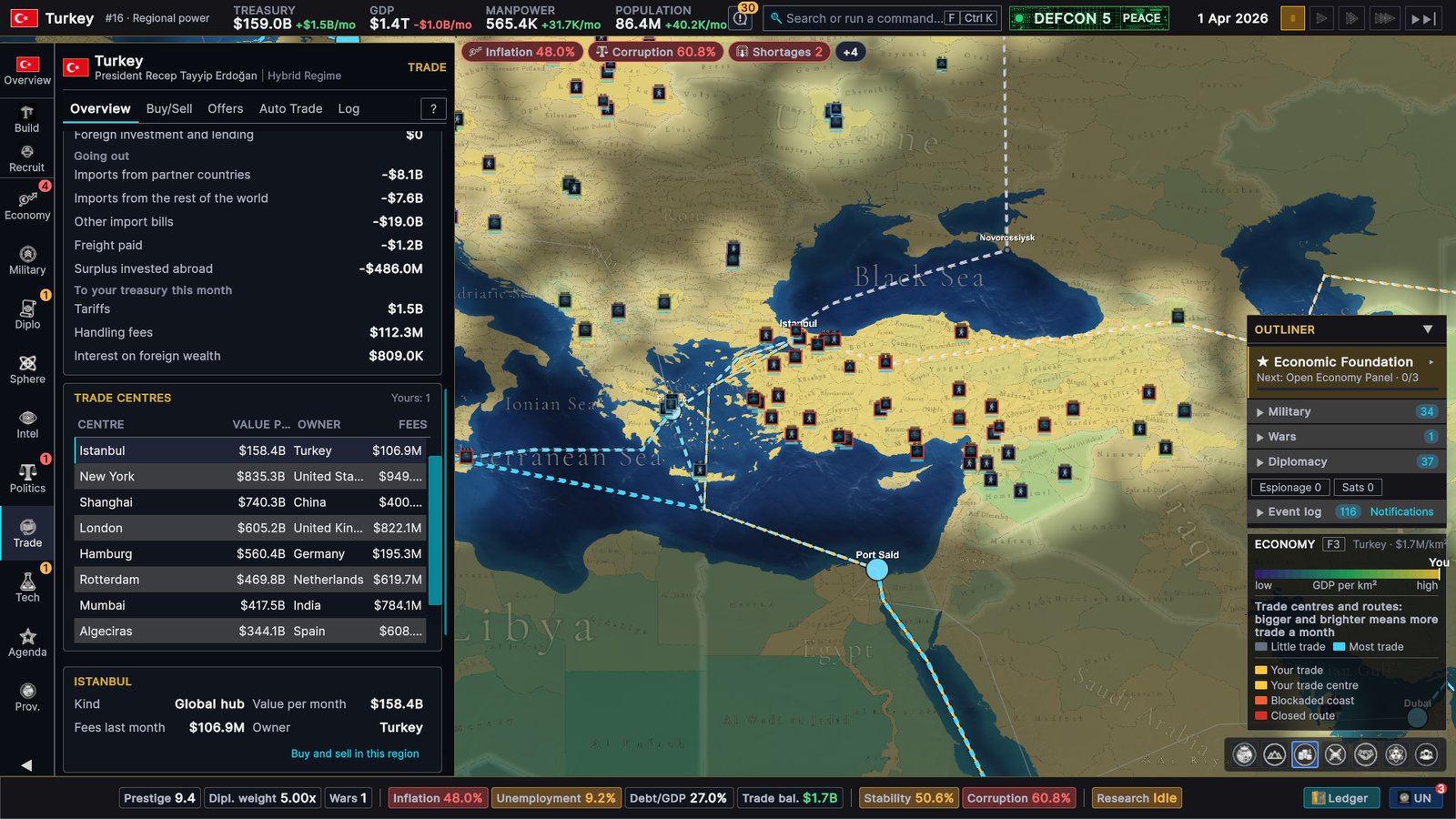
Task: Open the Notifications link
Action: 1401,511
